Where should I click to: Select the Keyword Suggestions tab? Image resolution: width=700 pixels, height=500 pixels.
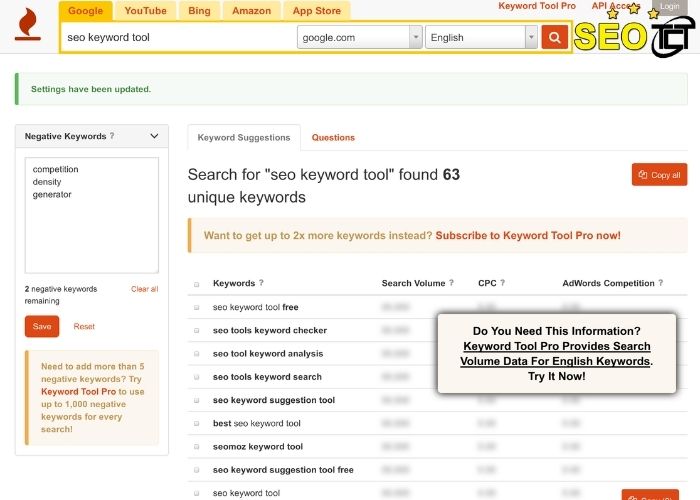pyautogui.click(x=244, y=138)
